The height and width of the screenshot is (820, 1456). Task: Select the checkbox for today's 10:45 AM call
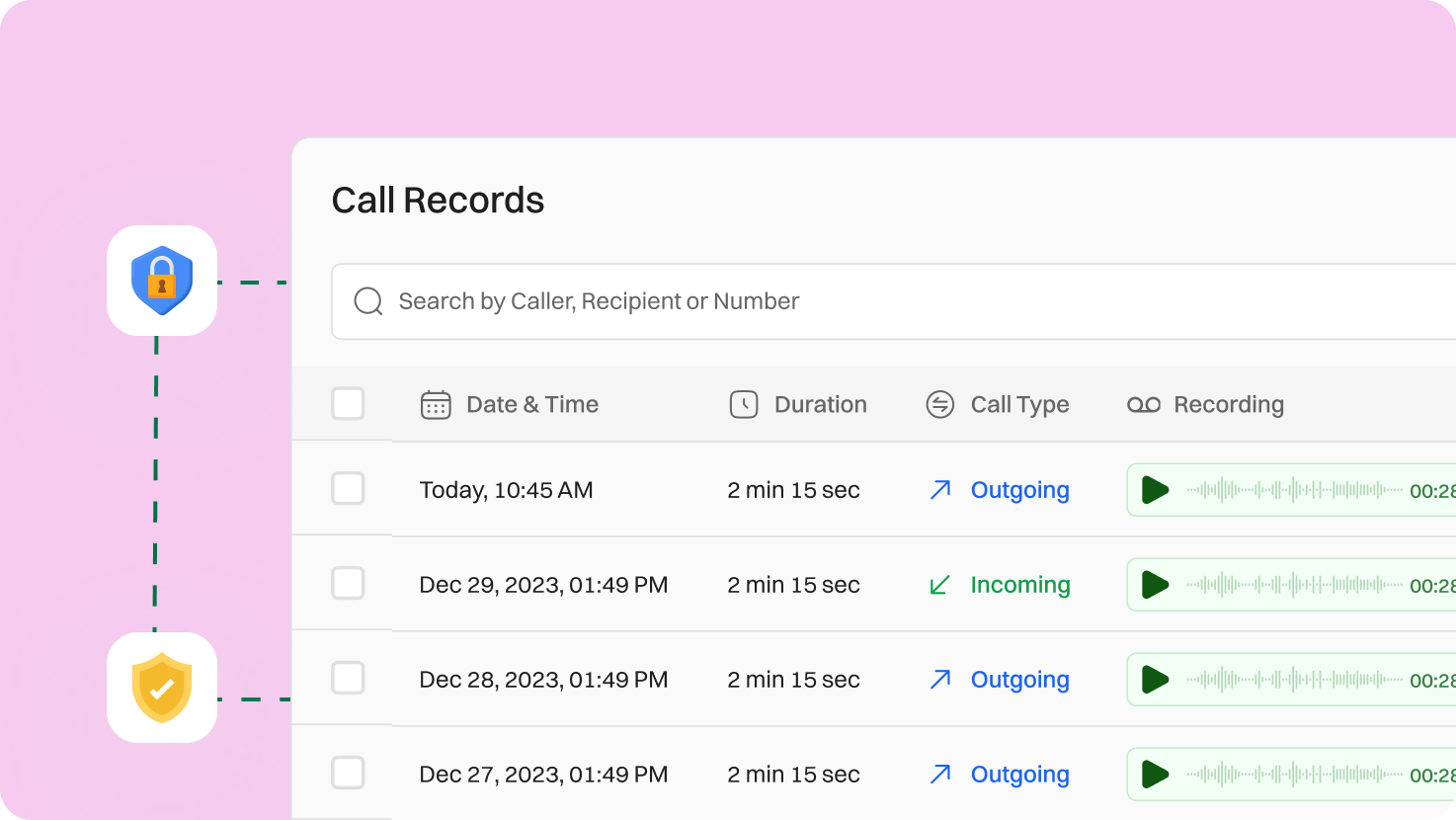coord(348,488)
